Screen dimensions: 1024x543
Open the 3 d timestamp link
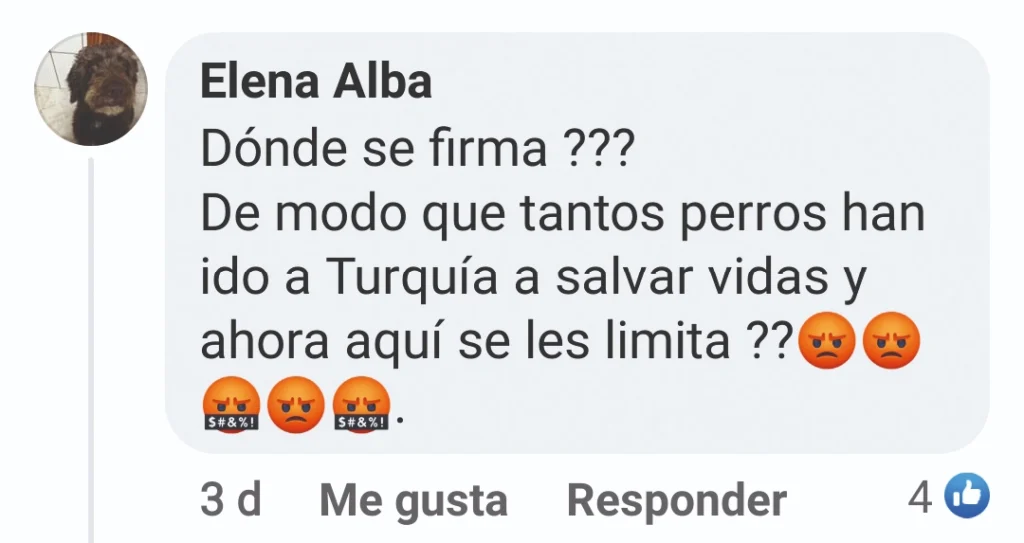[231, 499]
